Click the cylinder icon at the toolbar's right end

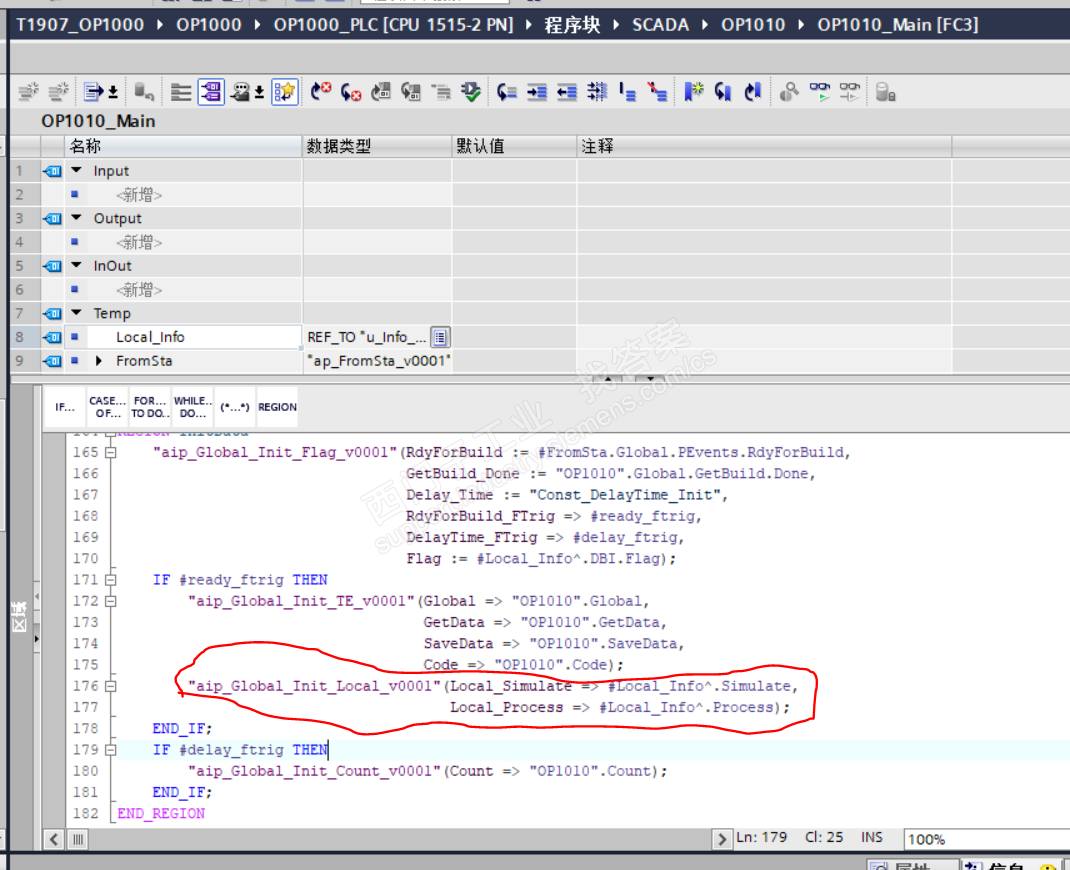click(885, 93)
